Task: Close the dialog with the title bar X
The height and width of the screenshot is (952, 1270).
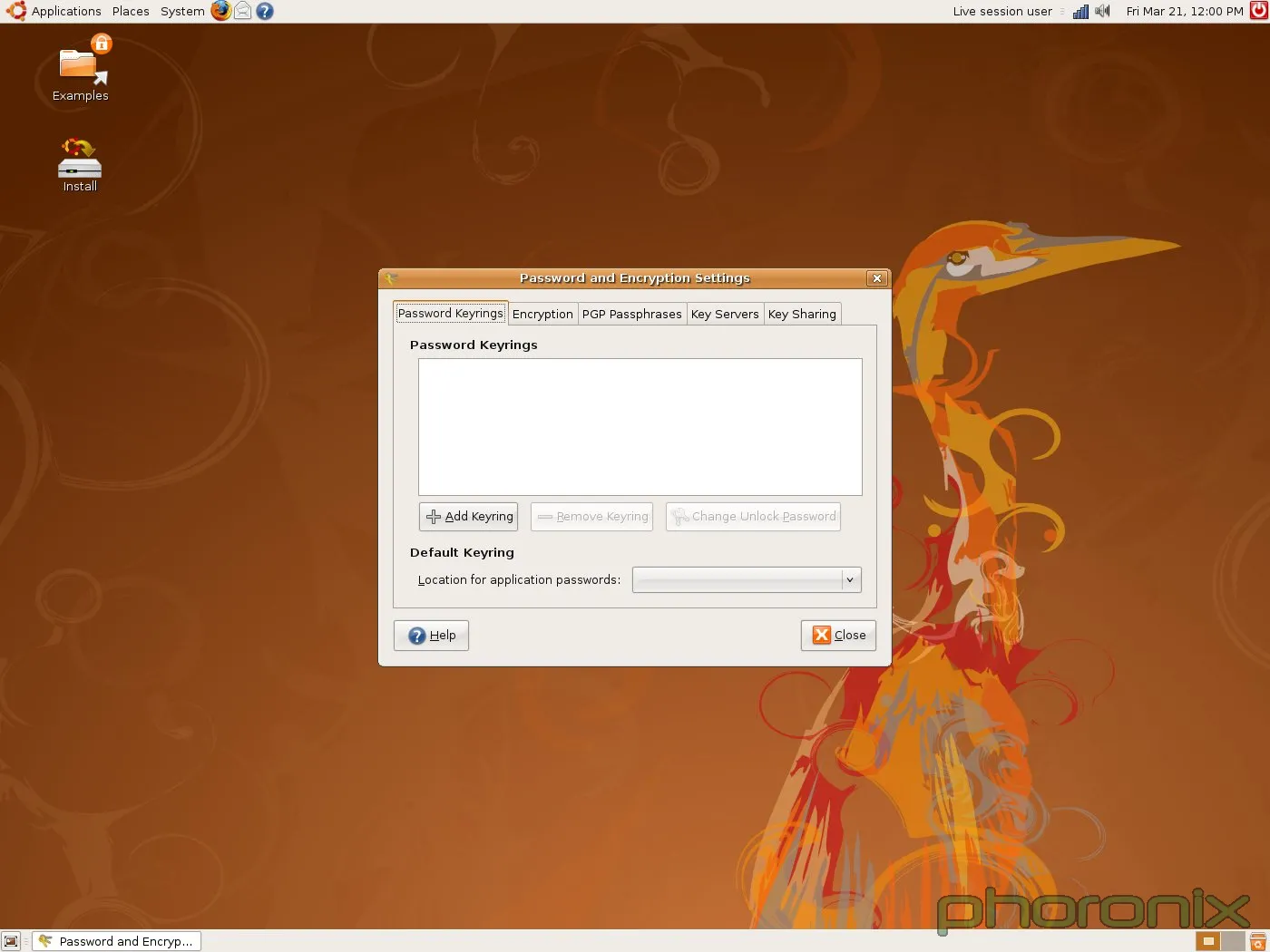Action: [876, 278]
